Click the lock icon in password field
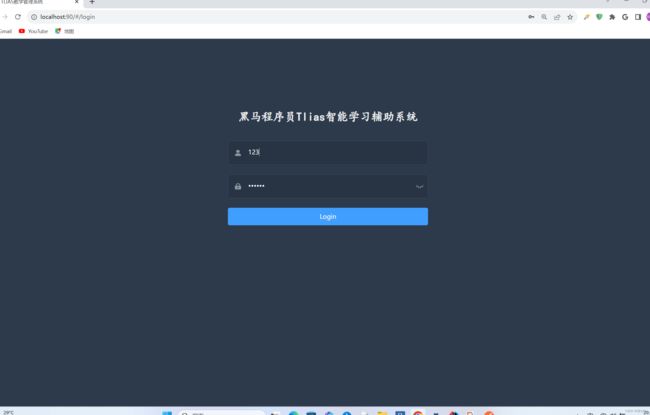 (x=238, y=187)
